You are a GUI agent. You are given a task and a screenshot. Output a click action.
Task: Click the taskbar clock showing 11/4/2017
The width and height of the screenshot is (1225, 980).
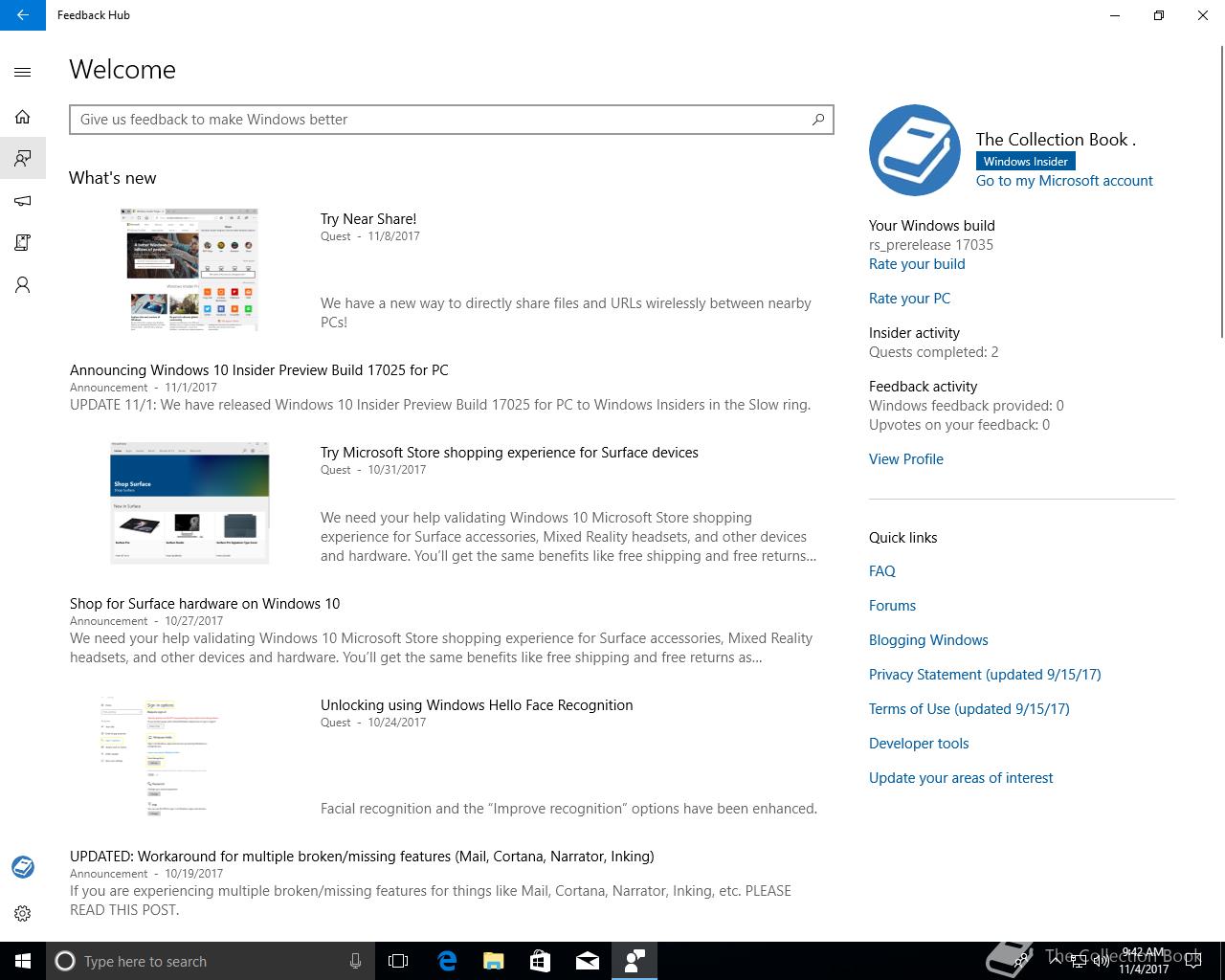point(1143,961)
